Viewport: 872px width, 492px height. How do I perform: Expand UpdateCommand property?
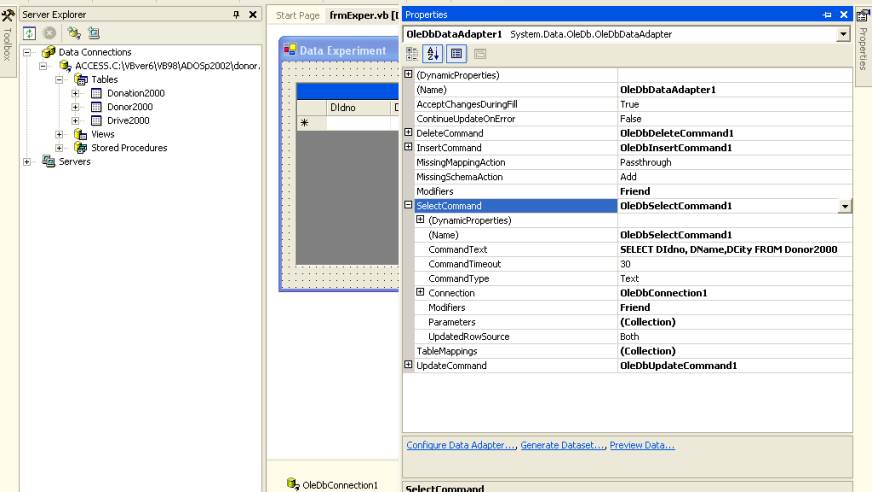[408, 365]
